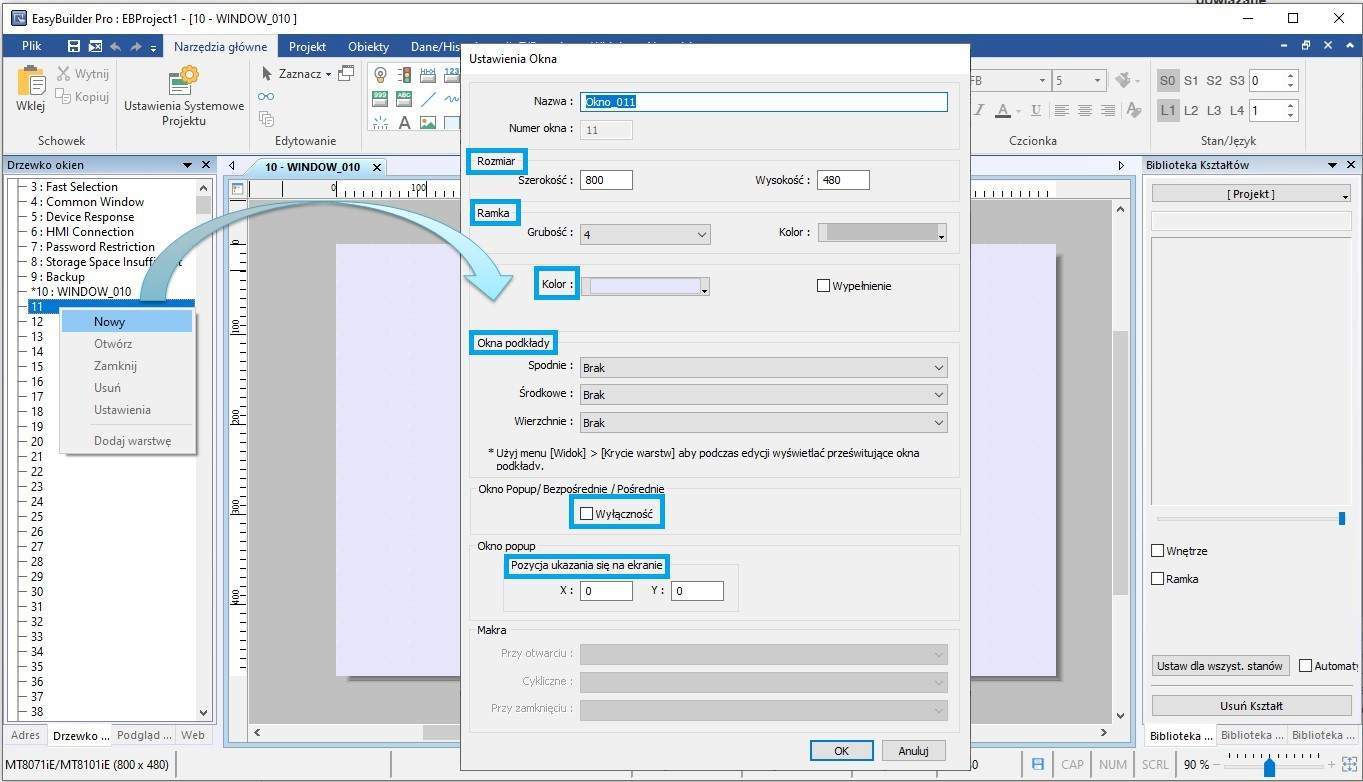This screenshot has width=1363, height=782.
Task: Click OK in Ustawienia Okna dialog
Action: click(x=841, y=751)
